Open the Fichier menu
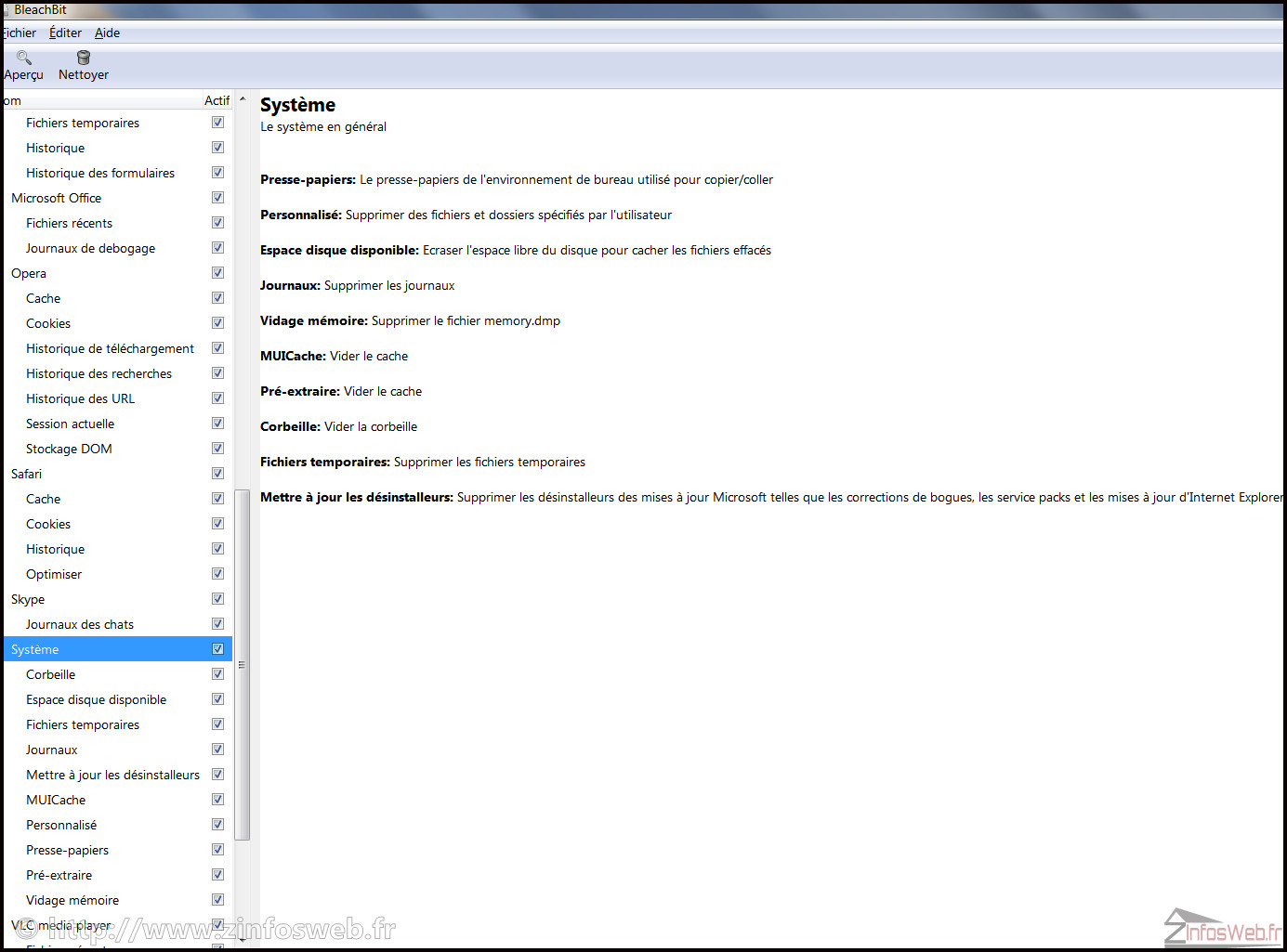 point(18,33)
